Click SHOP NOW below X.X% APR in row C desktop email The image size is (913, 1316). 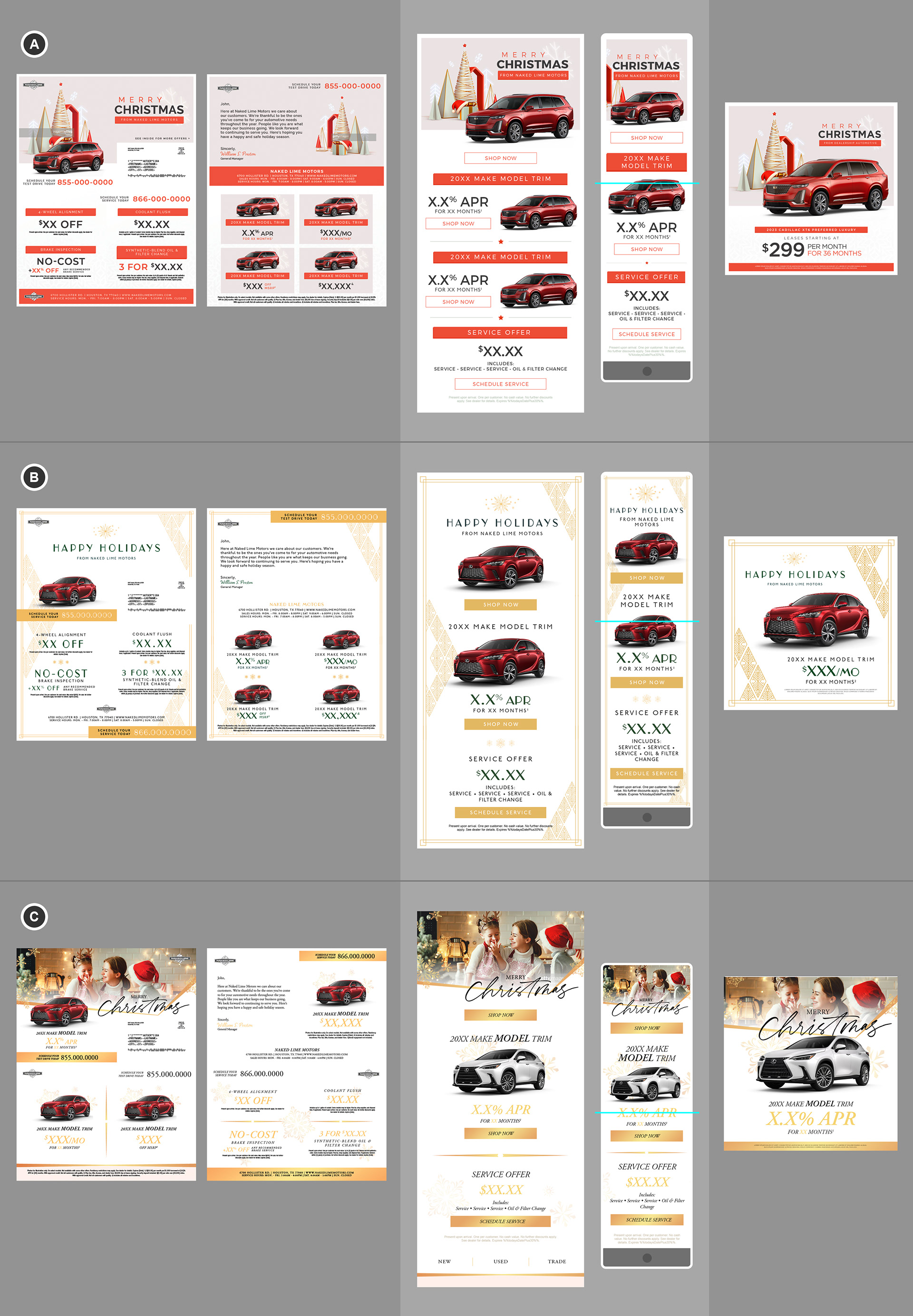coord(501,1133)
